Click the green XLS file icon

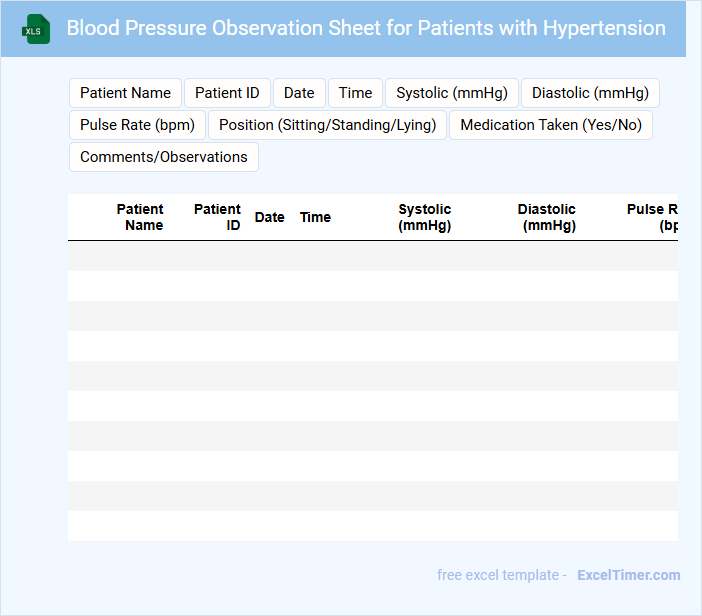(36, 29)
